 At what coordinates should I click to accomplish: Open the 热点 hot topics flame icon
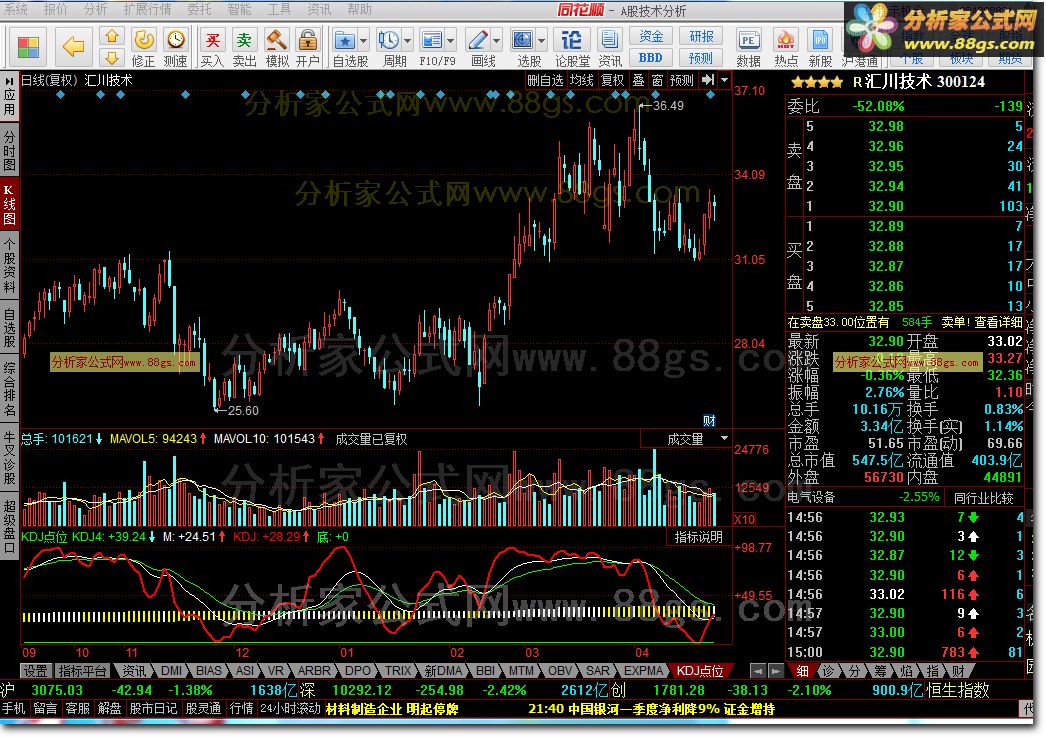(x=786, y=41)
